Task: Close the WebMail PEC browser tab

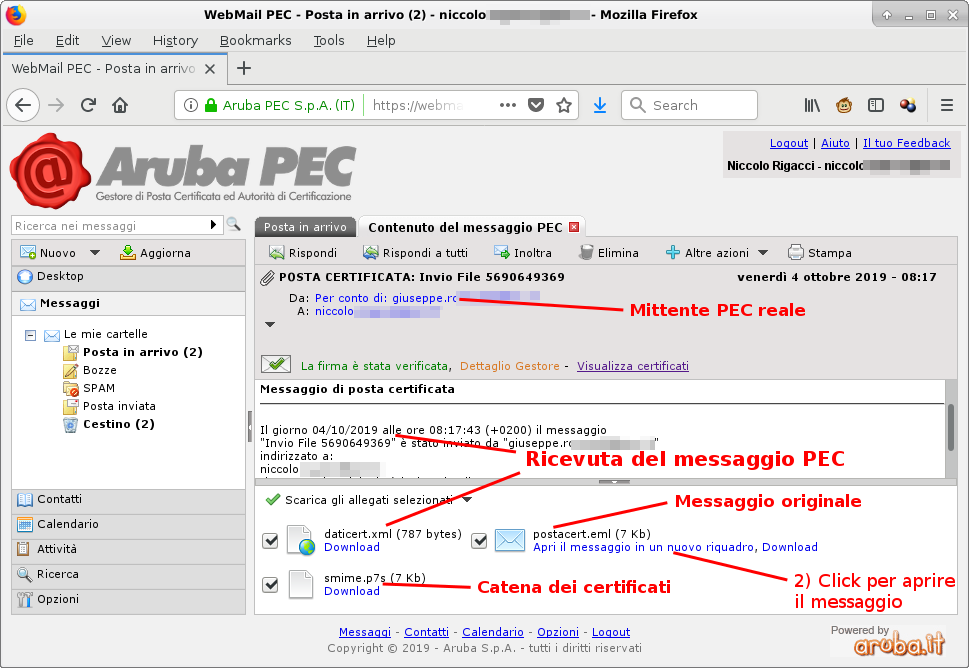Action: coord(210,69)
